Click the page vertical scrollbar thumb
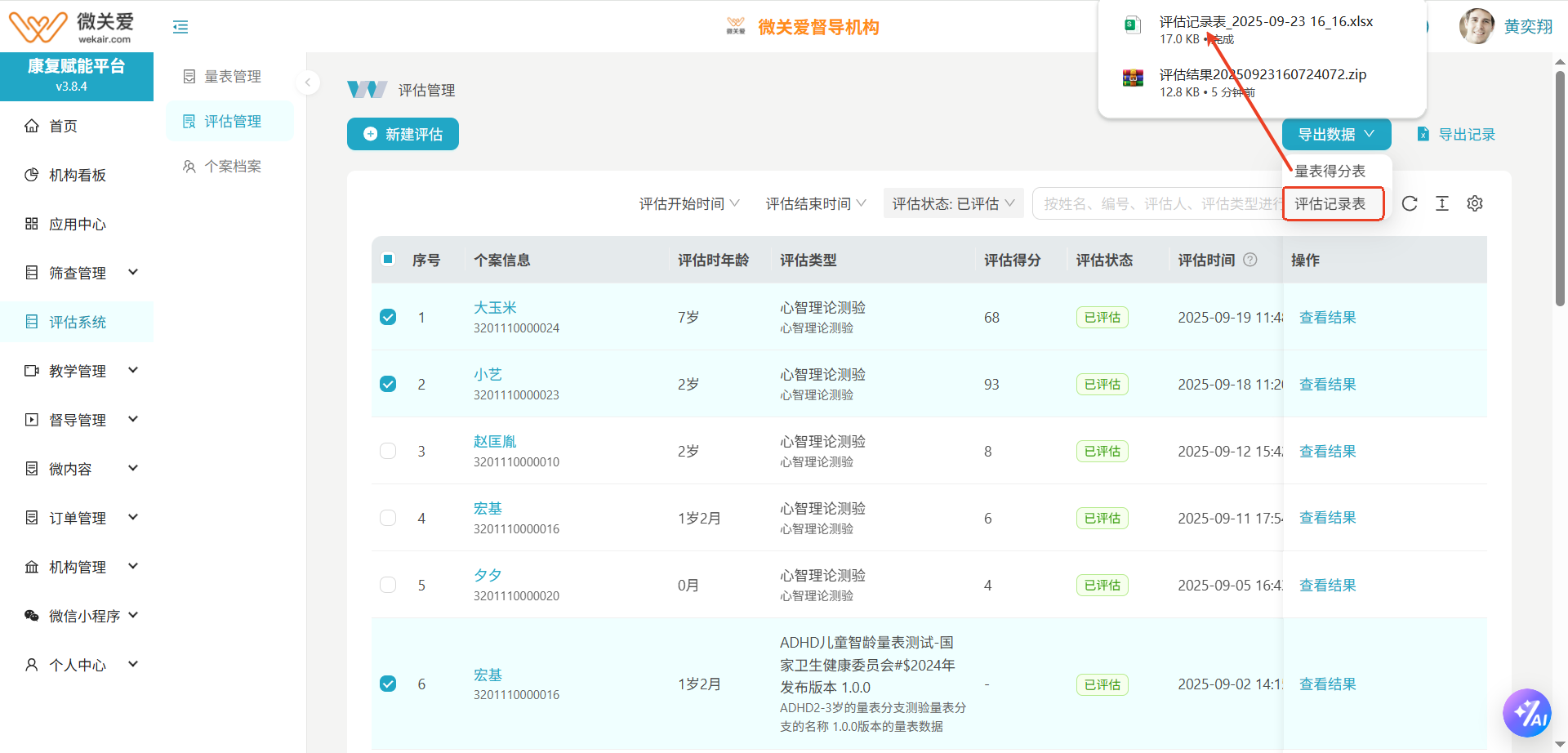The width and height of the screenshot is (1568, 753). point(1560,188)
